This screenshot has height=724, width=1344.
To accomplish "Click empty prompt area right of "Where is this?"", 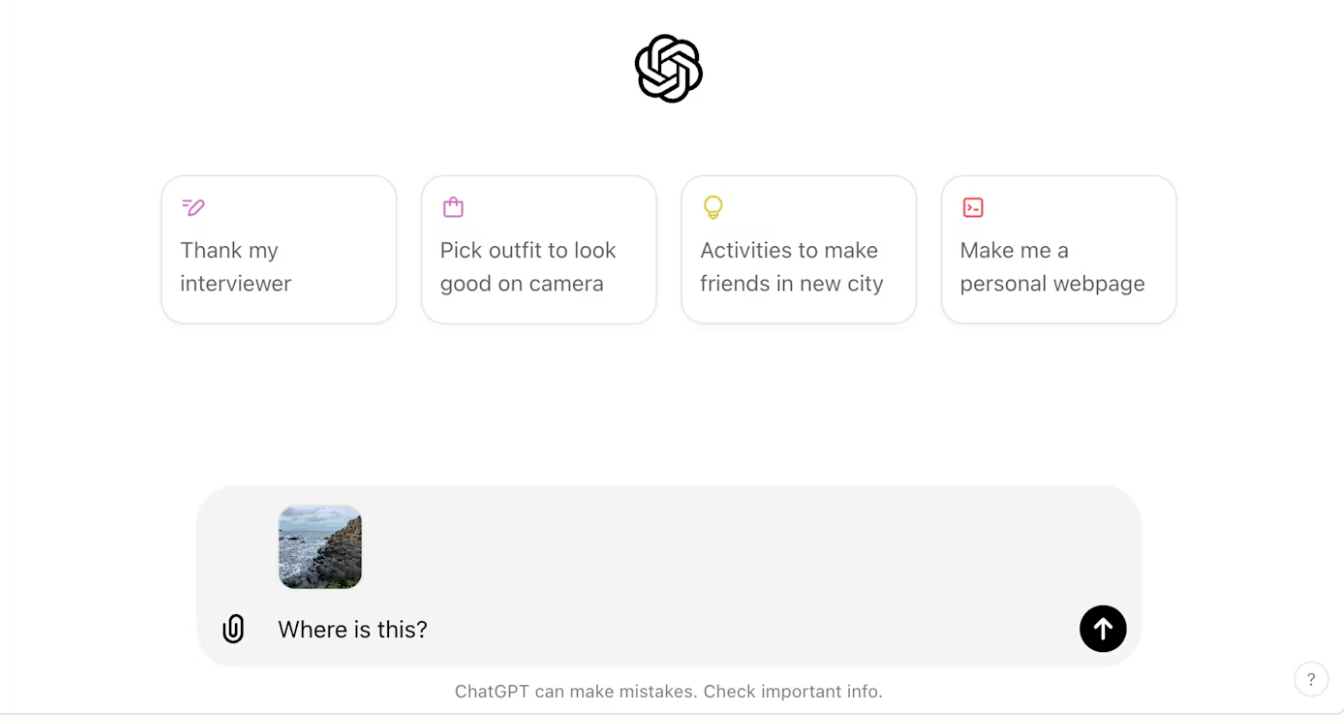I will [x=750, y=629].
